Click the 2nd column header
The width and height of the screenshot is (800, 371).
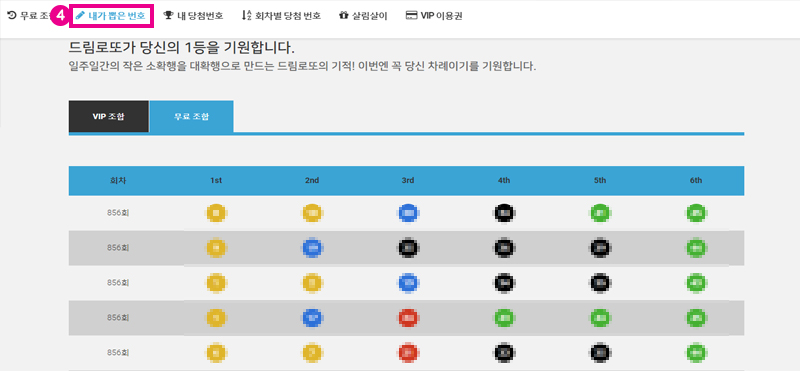pos(312,180)
